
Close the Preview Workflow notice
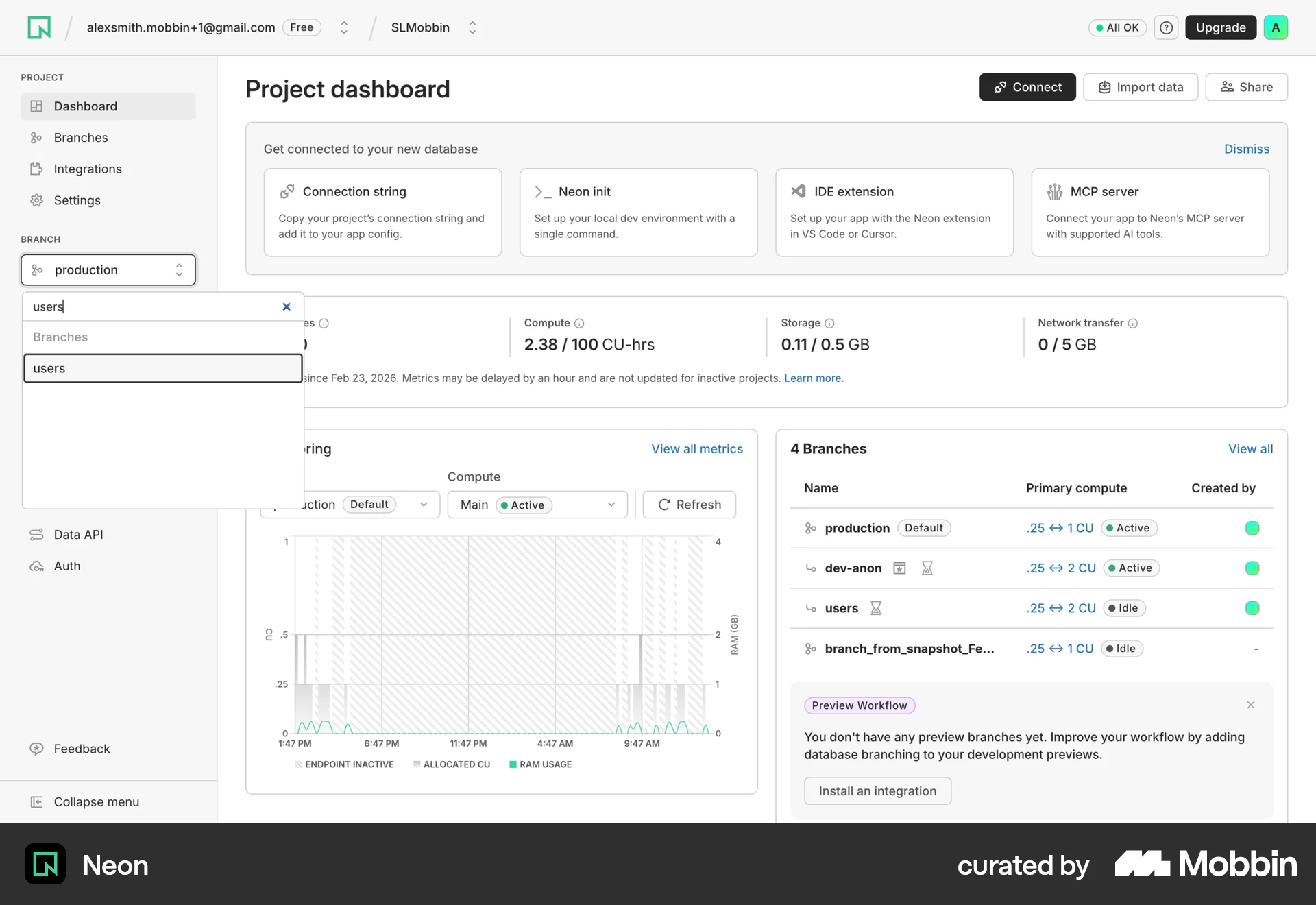point(1251,705)
